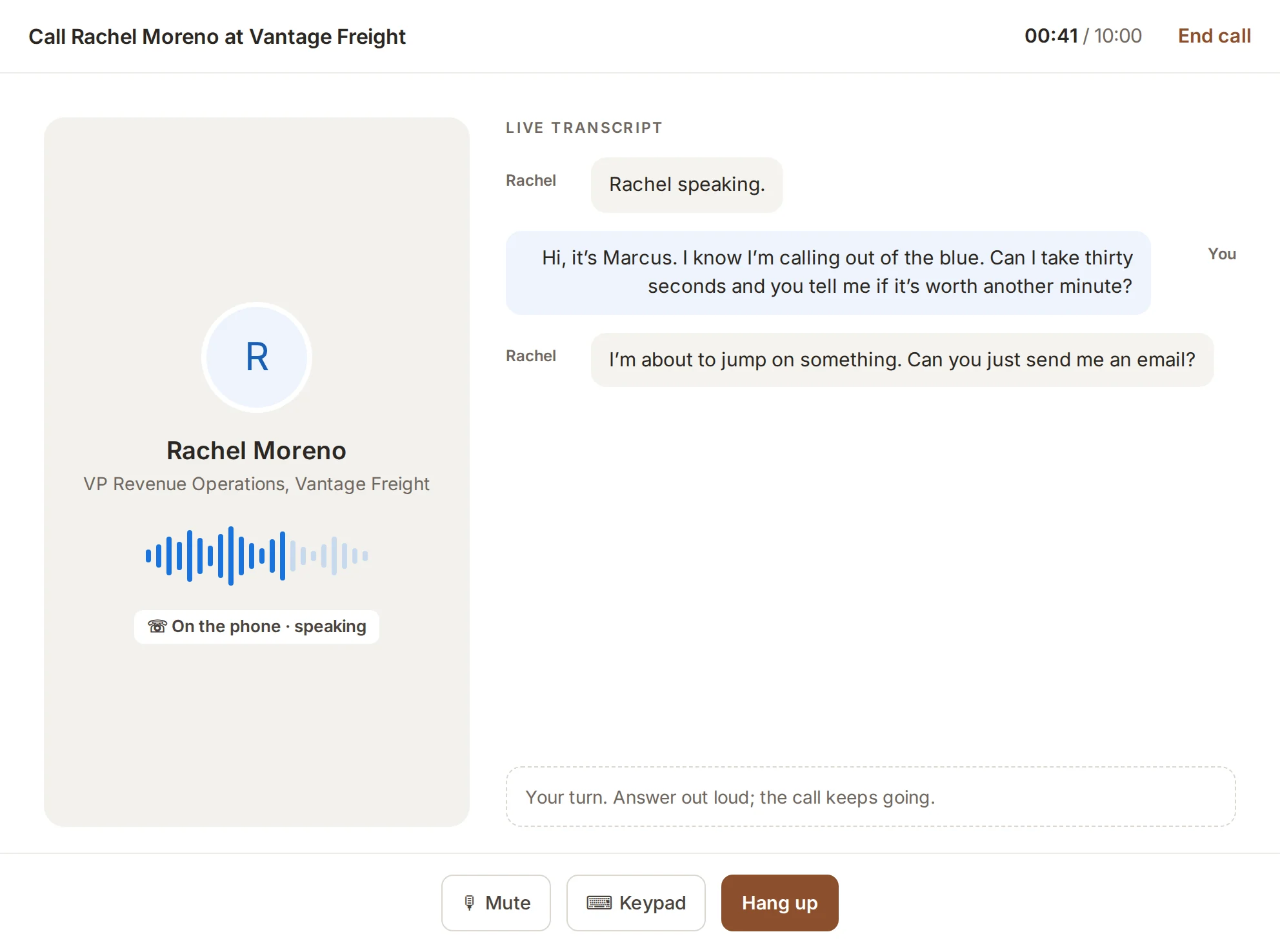Mute the microphone on the call
The image size is (1280, 952).
coord(495,902)
